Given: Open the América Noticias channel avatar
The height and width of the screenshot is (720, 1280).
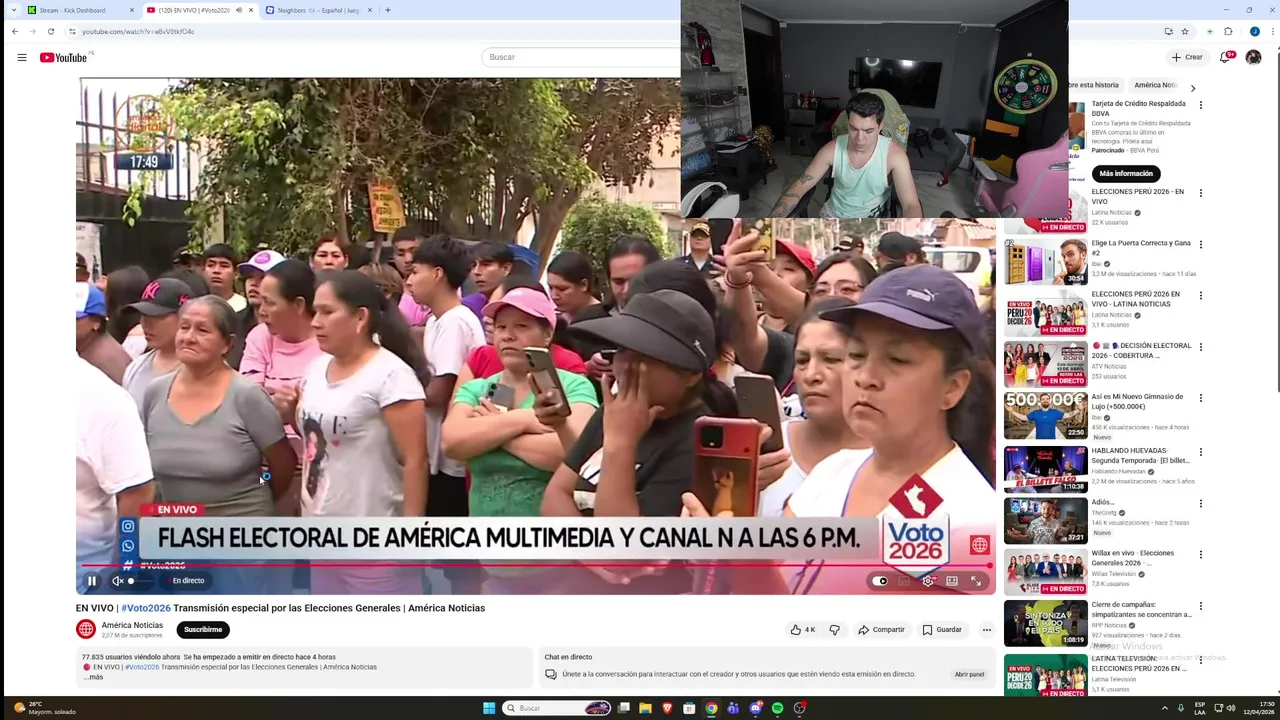Looking at the screenshot, I should (x=86, y=629).
